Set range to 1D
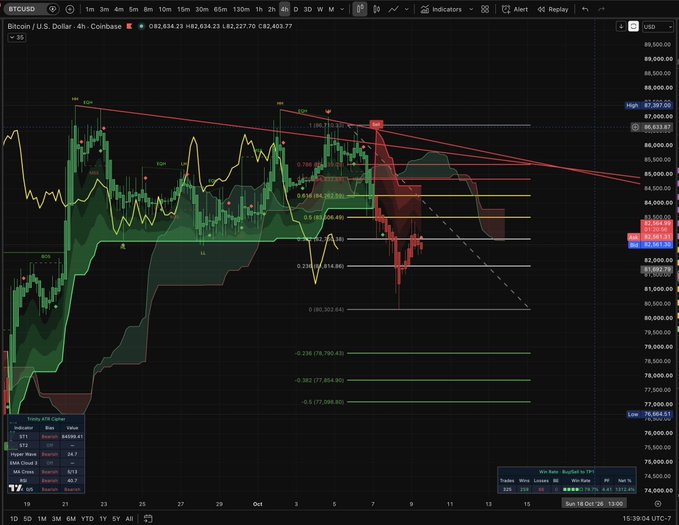This screenshot has width=679, height=525. [14, 519]
